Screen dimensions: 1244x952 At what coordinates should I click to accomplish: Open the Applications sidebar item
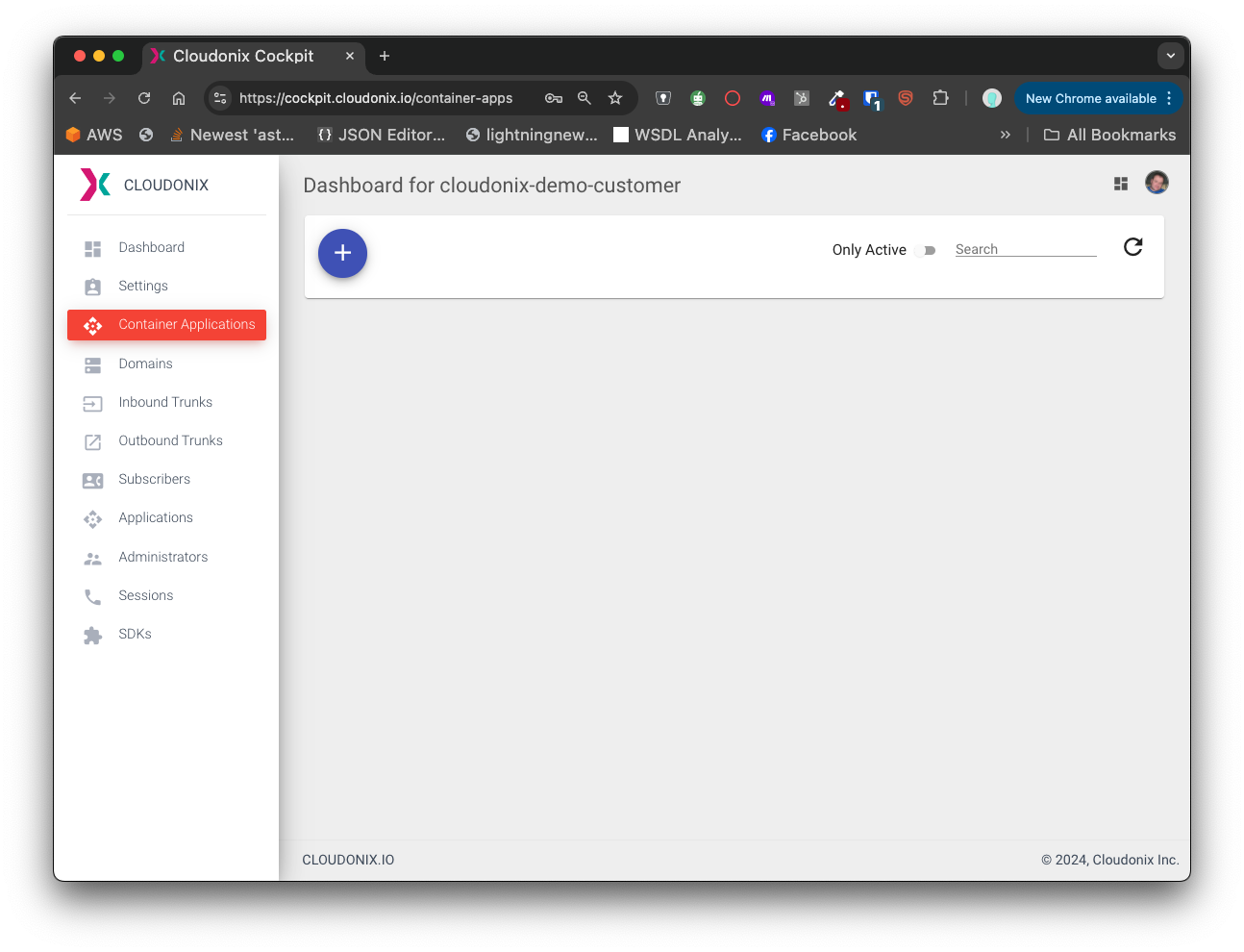click(x=156, y=518)
